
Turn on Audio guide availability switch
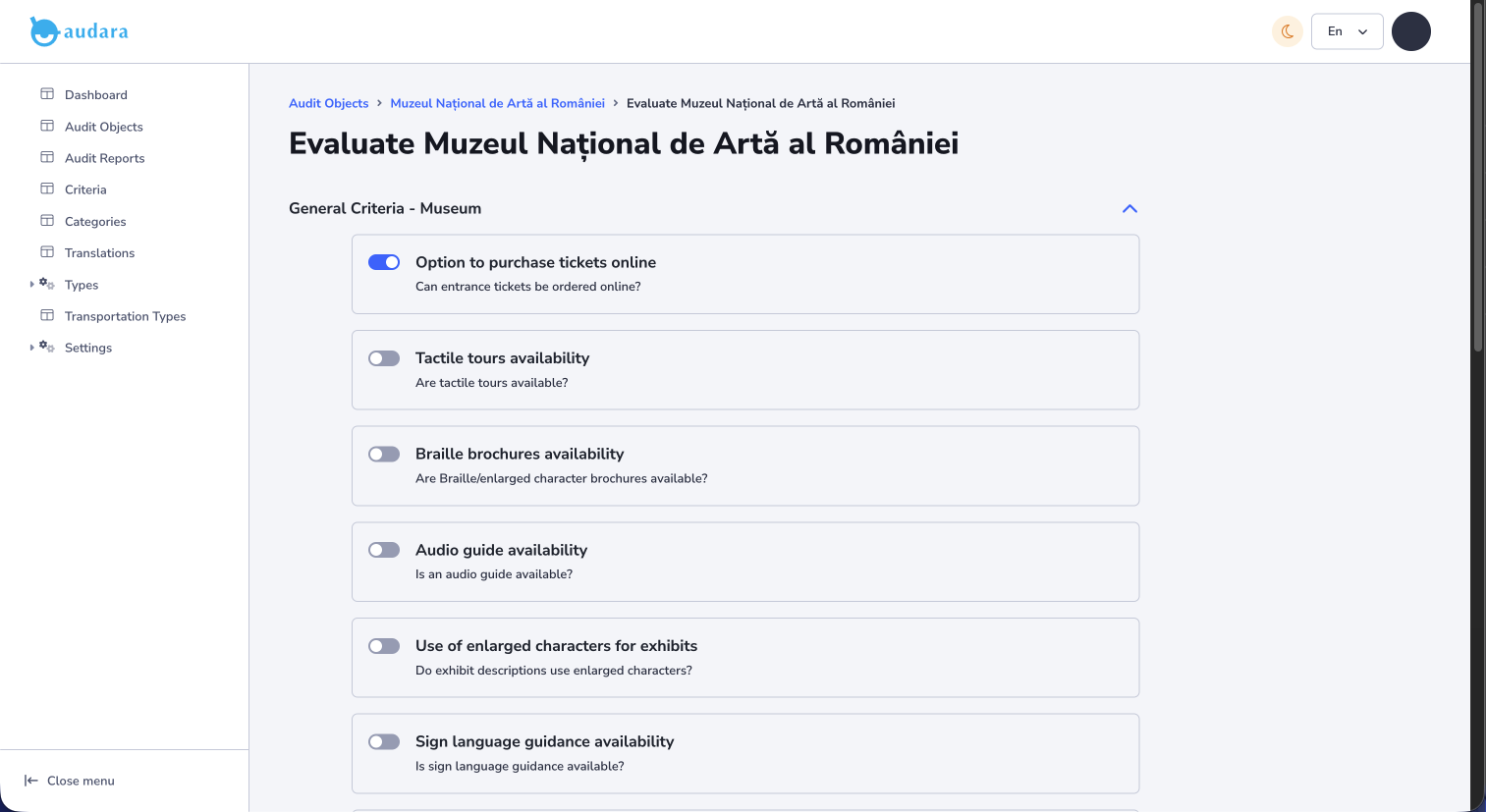pyautogui.click(x=384, y=550)
